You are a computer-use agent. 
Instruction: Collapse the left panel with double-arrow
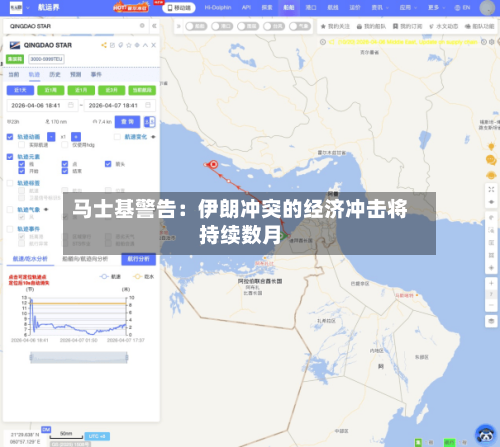154,26
